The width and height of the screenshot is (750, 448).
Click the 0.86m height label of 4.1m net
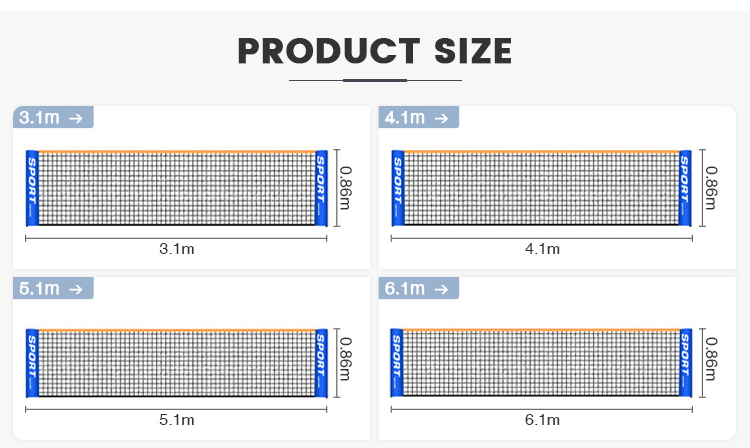(711, 188)
